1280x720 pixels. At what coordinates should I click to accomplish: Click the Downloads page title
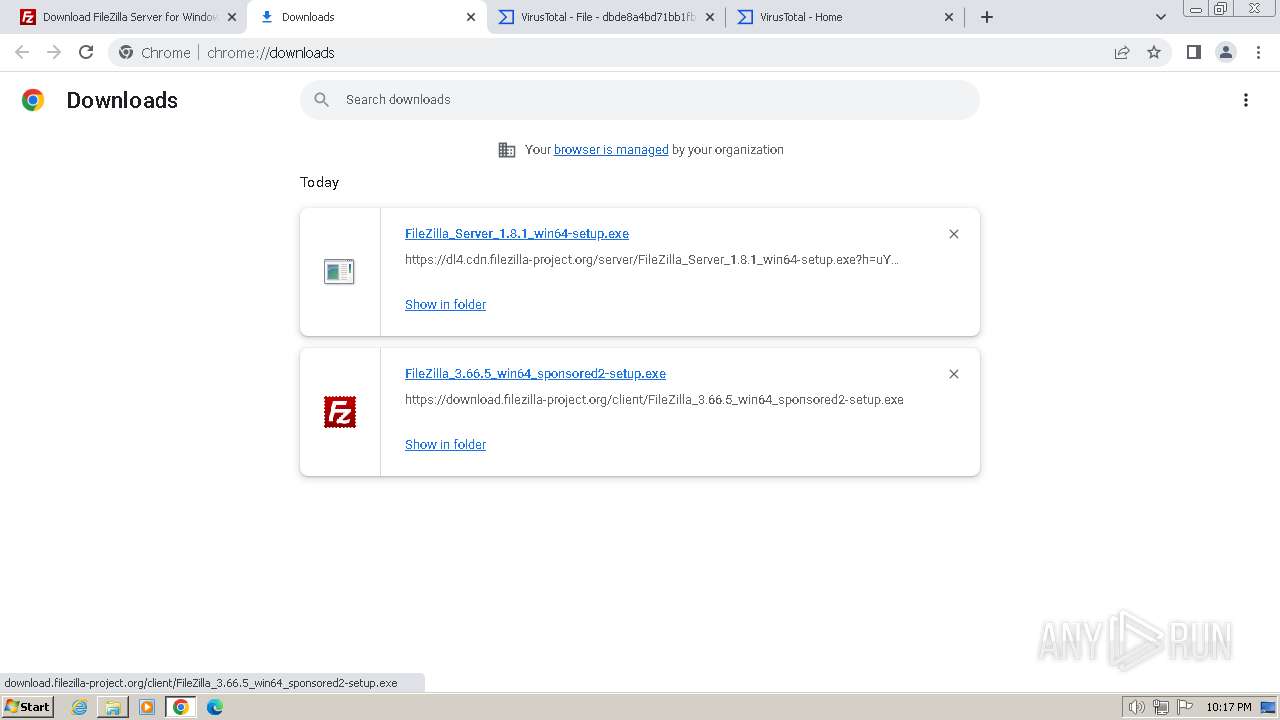122,100
